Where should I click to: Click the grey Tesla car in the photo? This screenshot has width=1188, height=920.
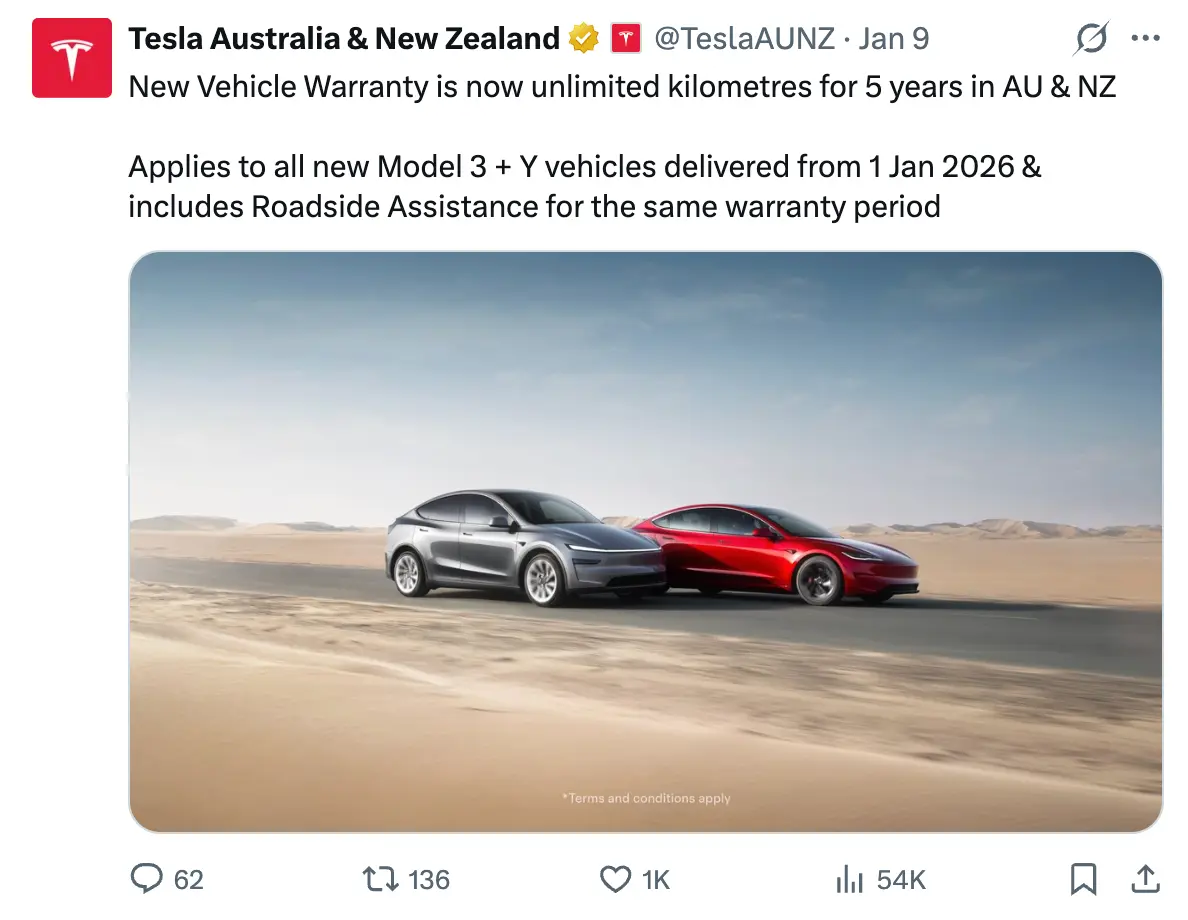click(520, 545)
